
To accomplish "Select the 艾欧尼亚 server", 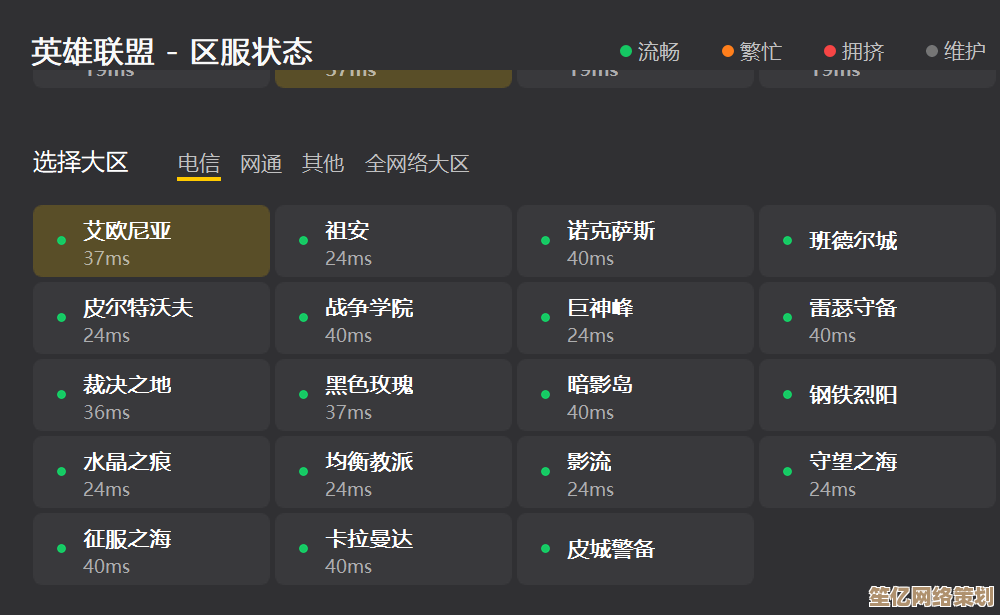I will pyautogui.click(x=151, y=241).
